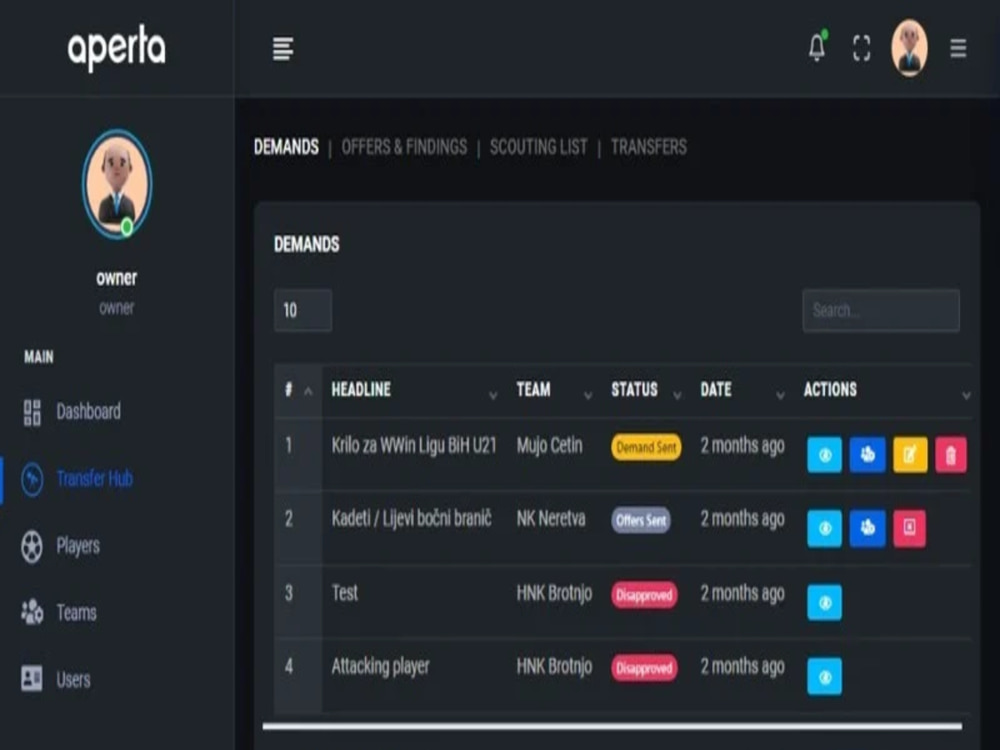Screen dimensions: 1000x750
Task: Open the notifications bell
Action: 817,47
